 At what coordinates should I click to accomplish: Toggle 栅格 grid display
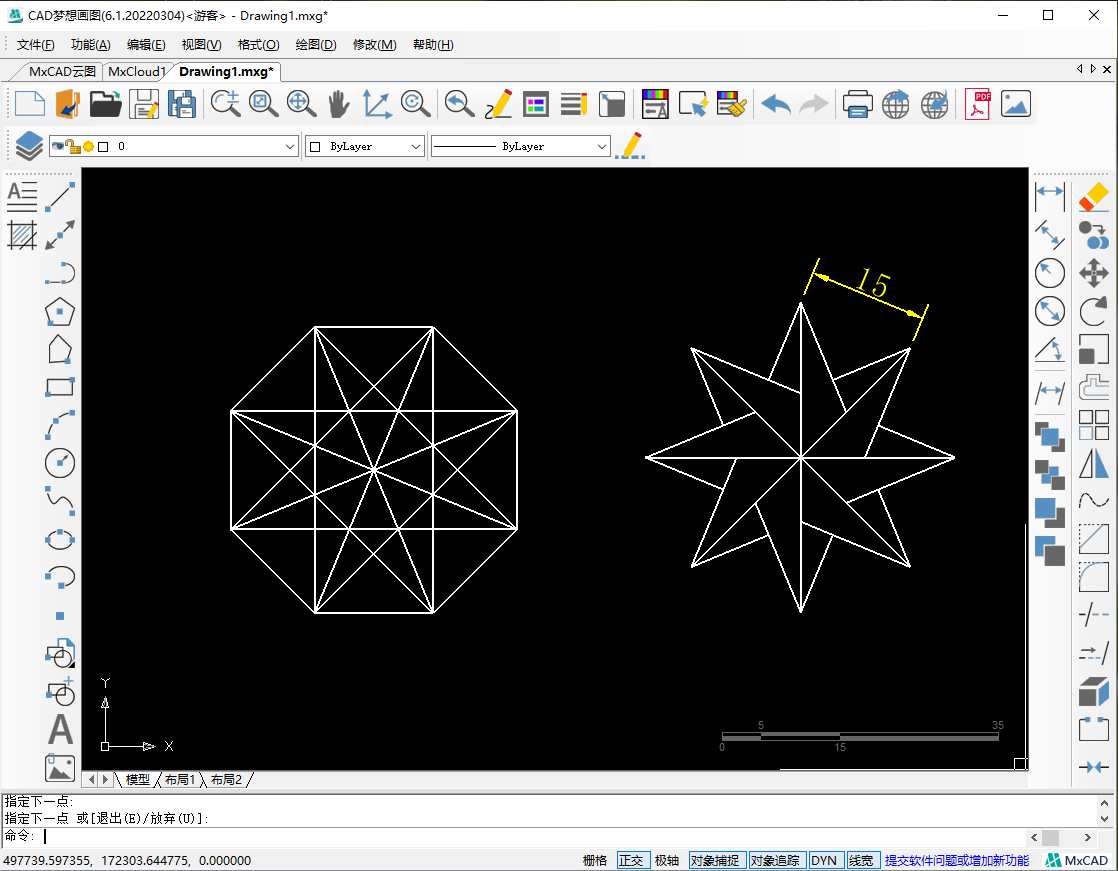pos(595,860)
